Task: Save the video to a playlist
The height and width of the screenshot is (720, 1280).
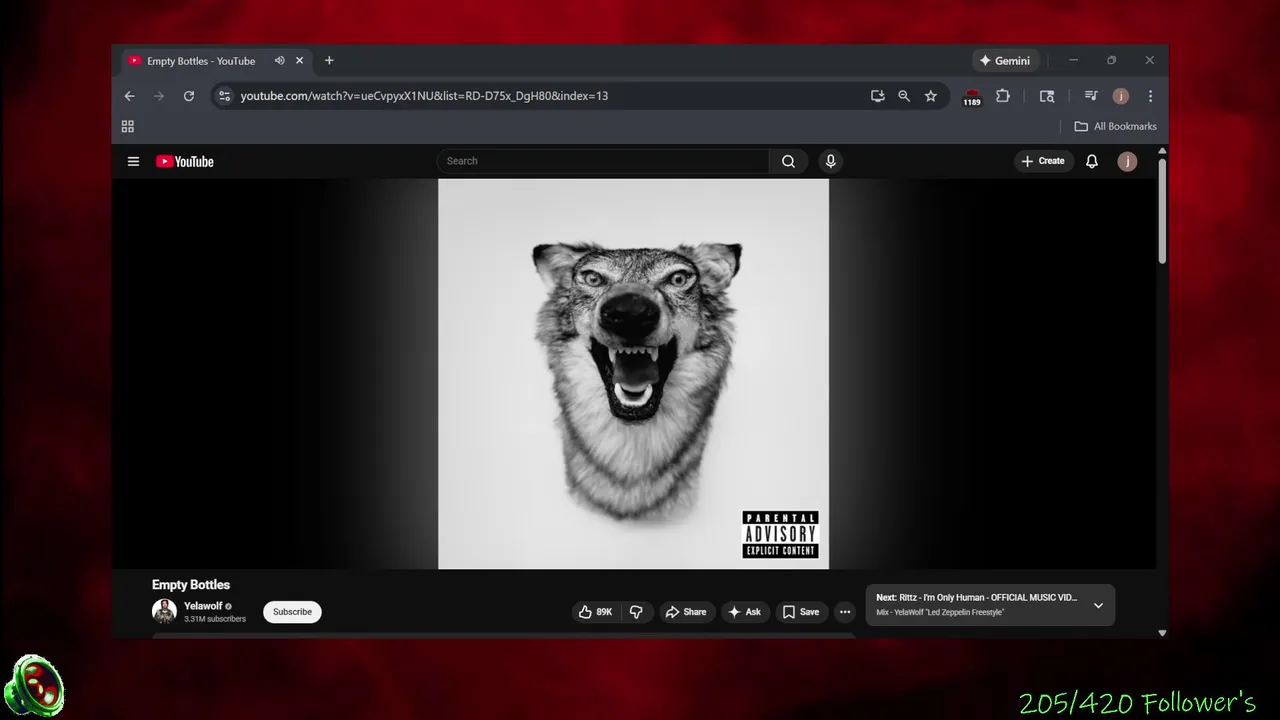Action: click(801, 612)
